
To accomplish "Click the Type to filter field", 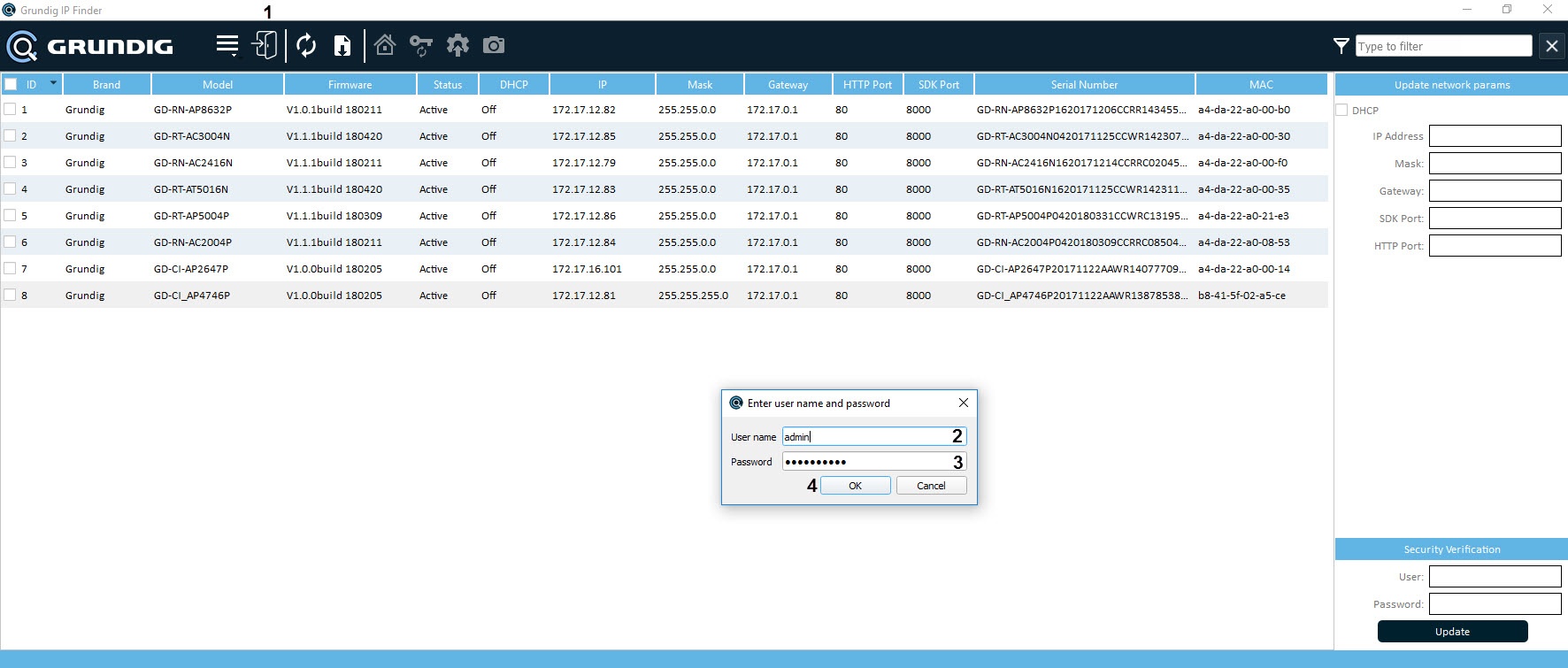I will pyautogui.click(x=1443, y=46).
